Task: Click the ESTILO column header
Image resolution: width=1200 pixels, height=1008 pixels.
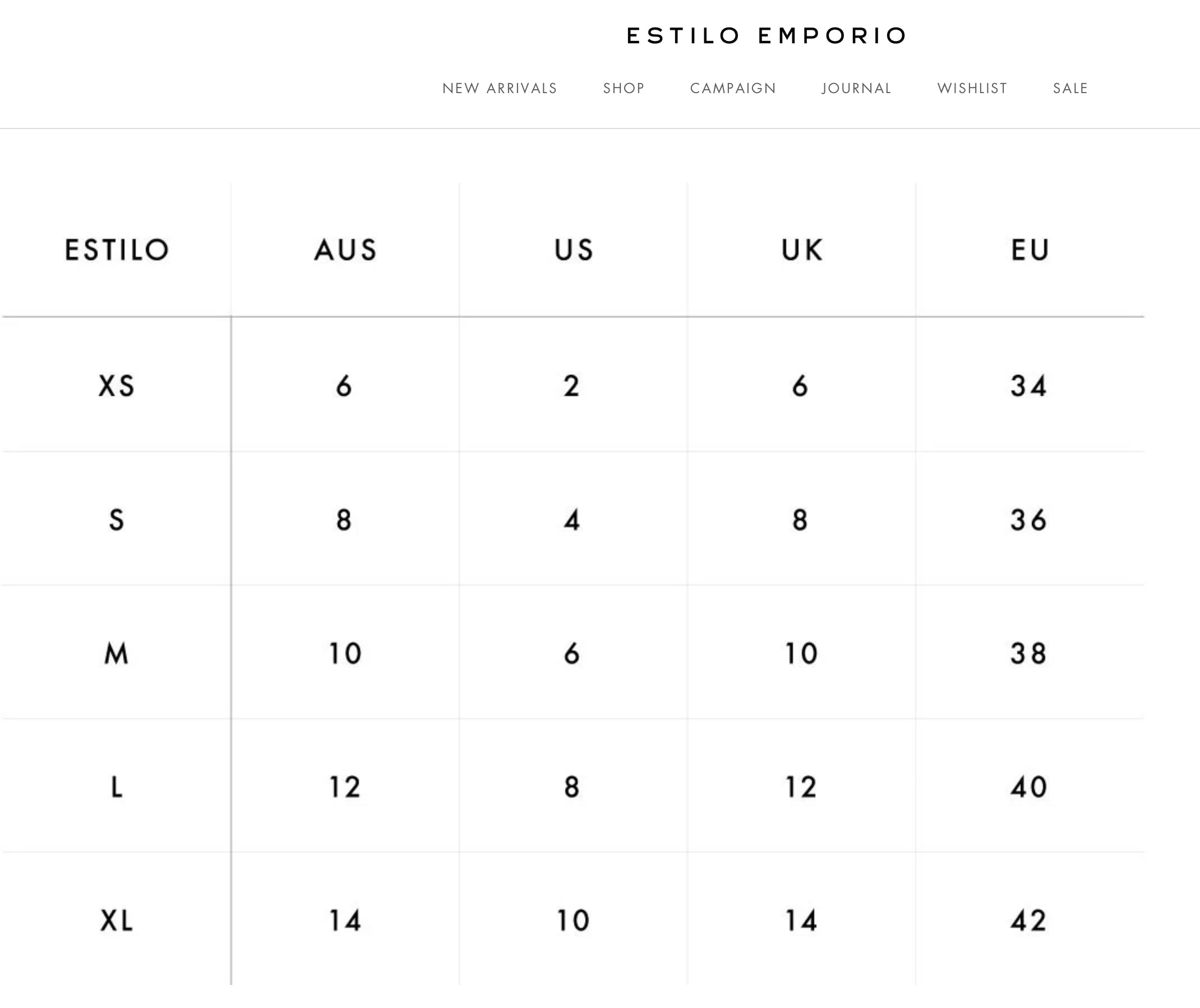Action: (x=117, y=250)
